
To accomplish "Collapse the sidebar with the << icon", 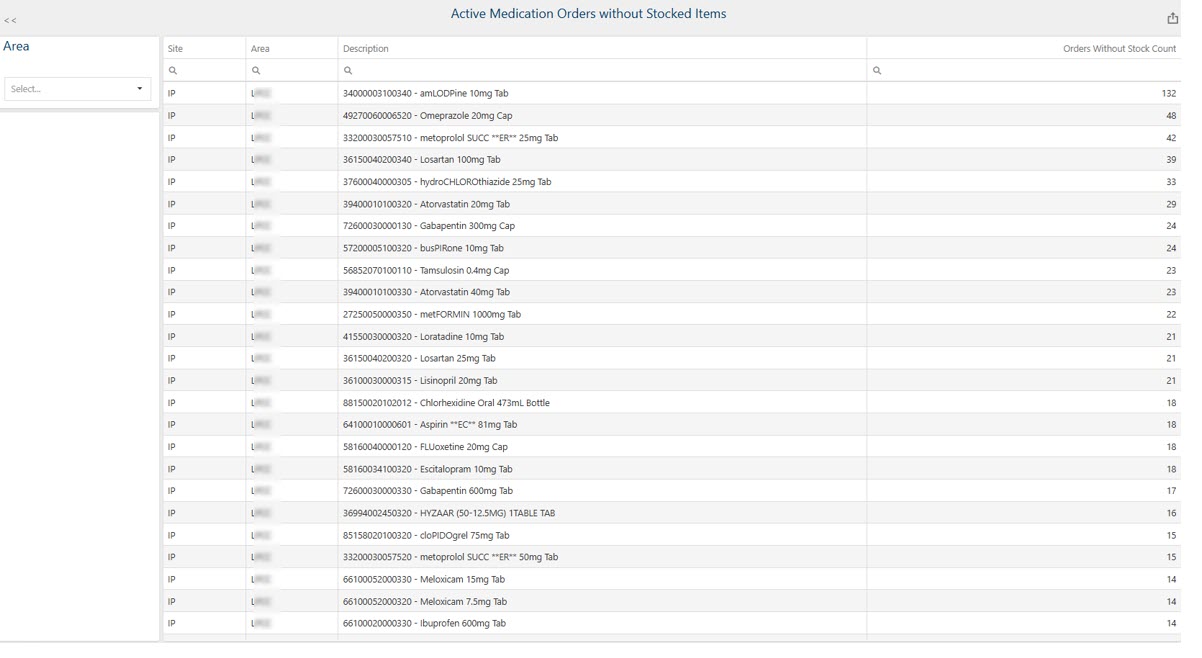I will (x=10, y=20).
